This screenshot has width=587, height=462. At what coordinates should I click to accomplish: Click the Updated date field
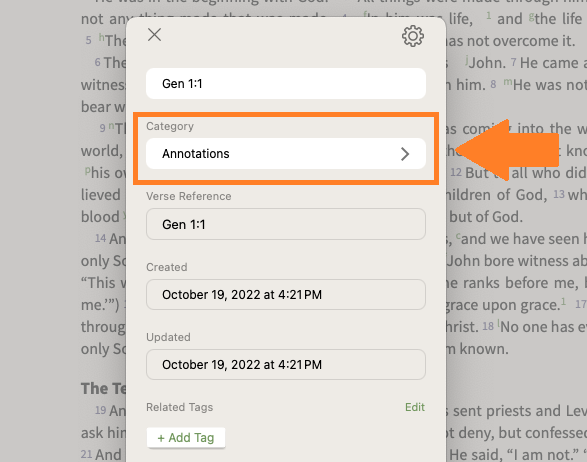pyautogui.click(x=286, y=365)
